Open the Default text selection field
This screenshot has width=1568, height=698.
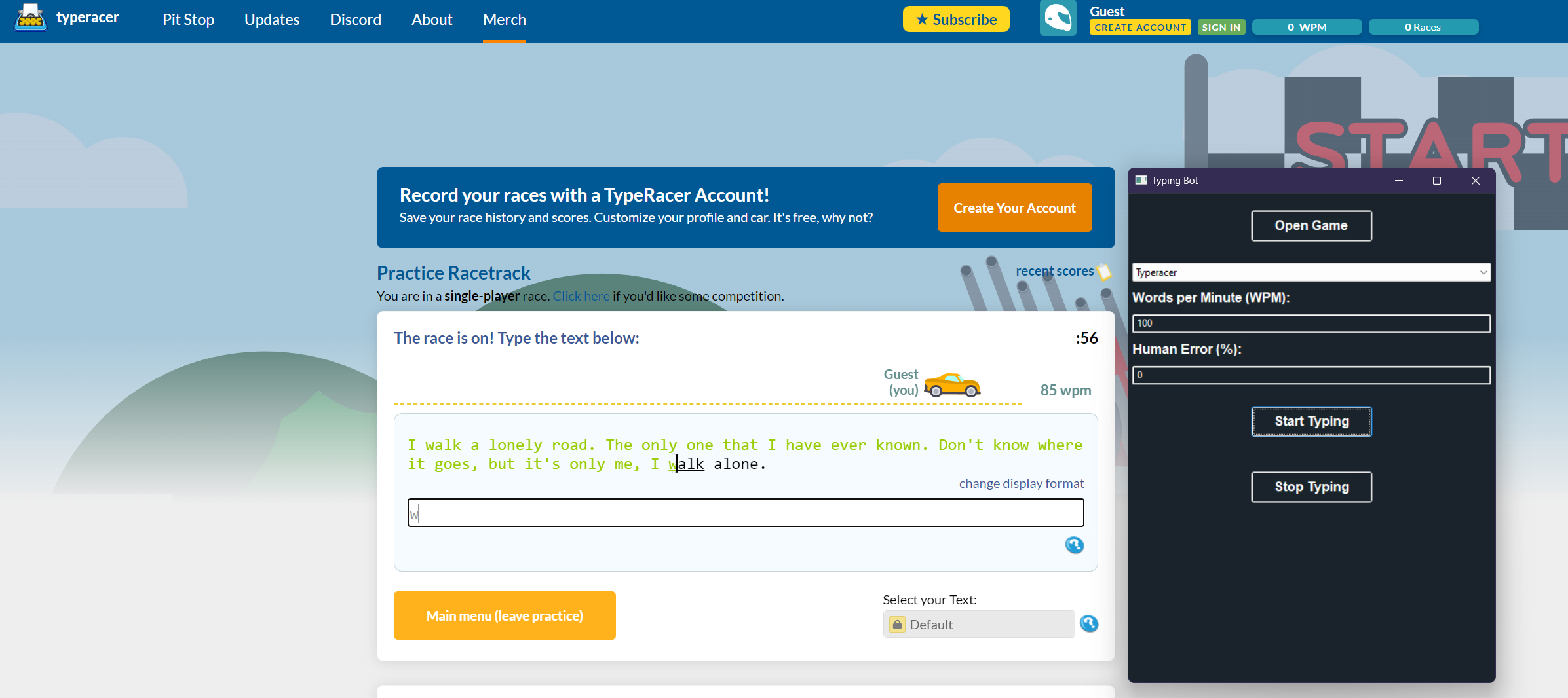click(x=978, y=624)
